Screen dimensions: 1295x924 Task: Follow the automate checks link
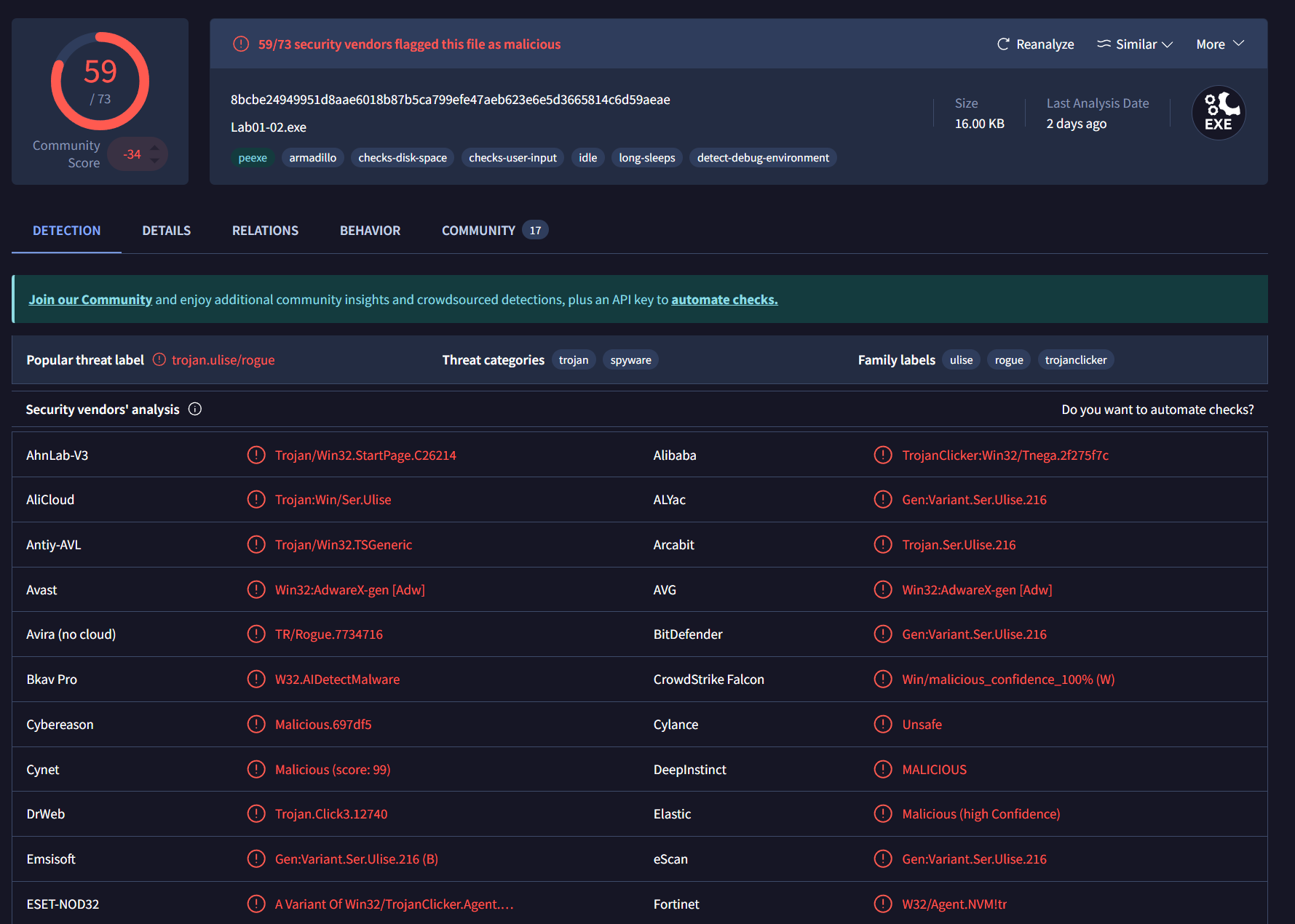tap(724, 299)
